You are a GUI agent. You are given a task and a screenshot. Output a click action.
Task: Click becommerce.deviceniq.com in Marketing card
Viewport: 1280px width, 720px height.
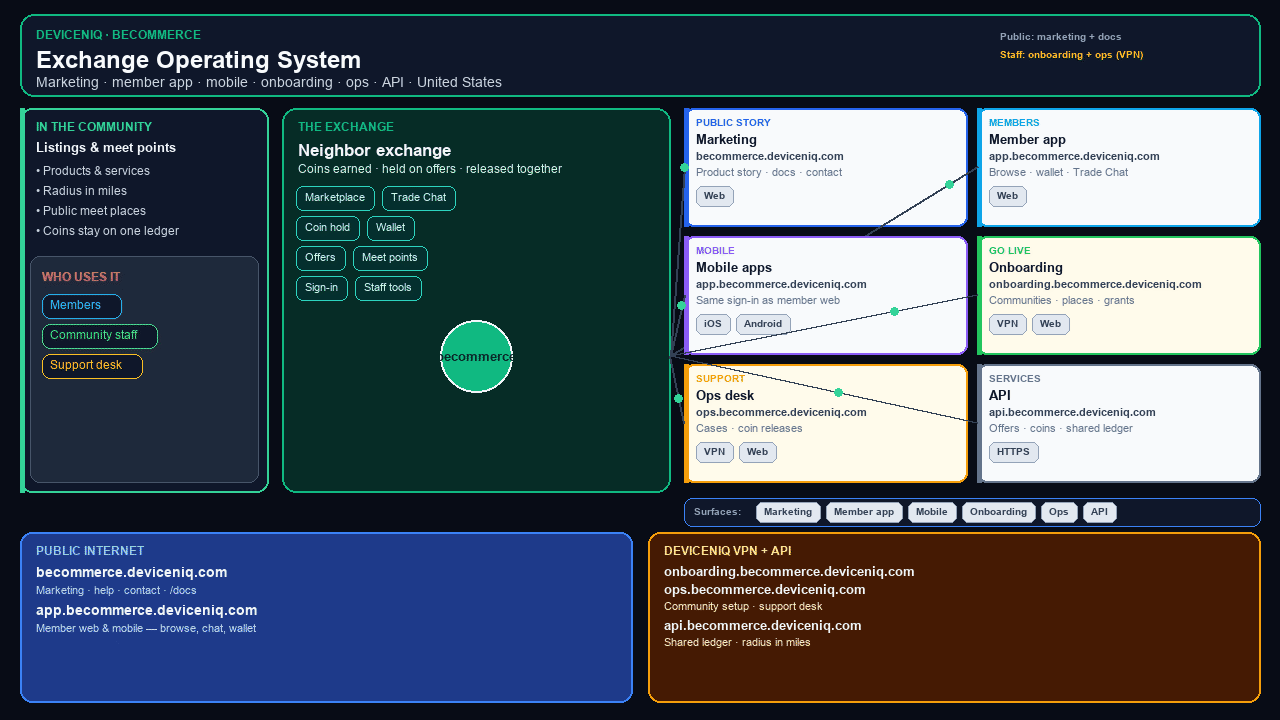tap(770, 156)
